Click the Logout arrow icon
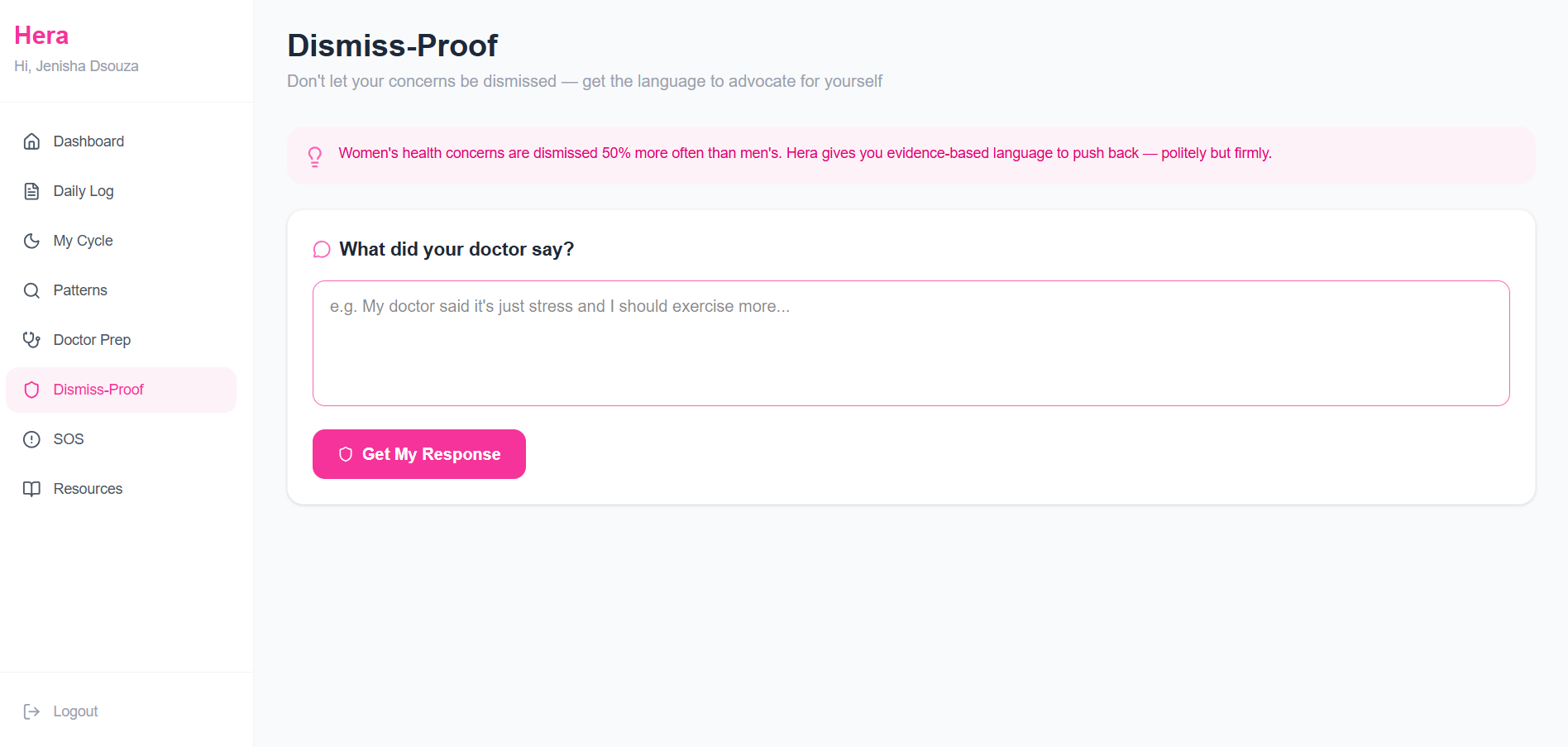The height and width of the screenshot is (747, 1568). click(x=31, y=711)
